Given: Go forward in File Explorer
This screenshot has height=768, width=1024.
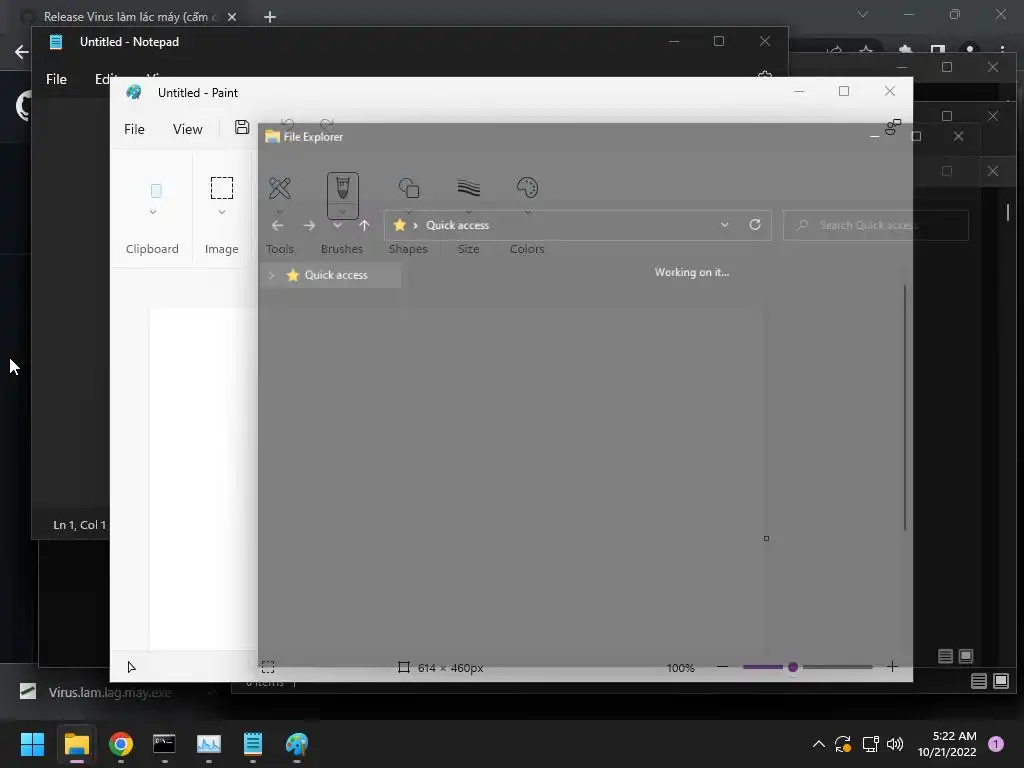Looking at the screenshot, I should point(310,225).
